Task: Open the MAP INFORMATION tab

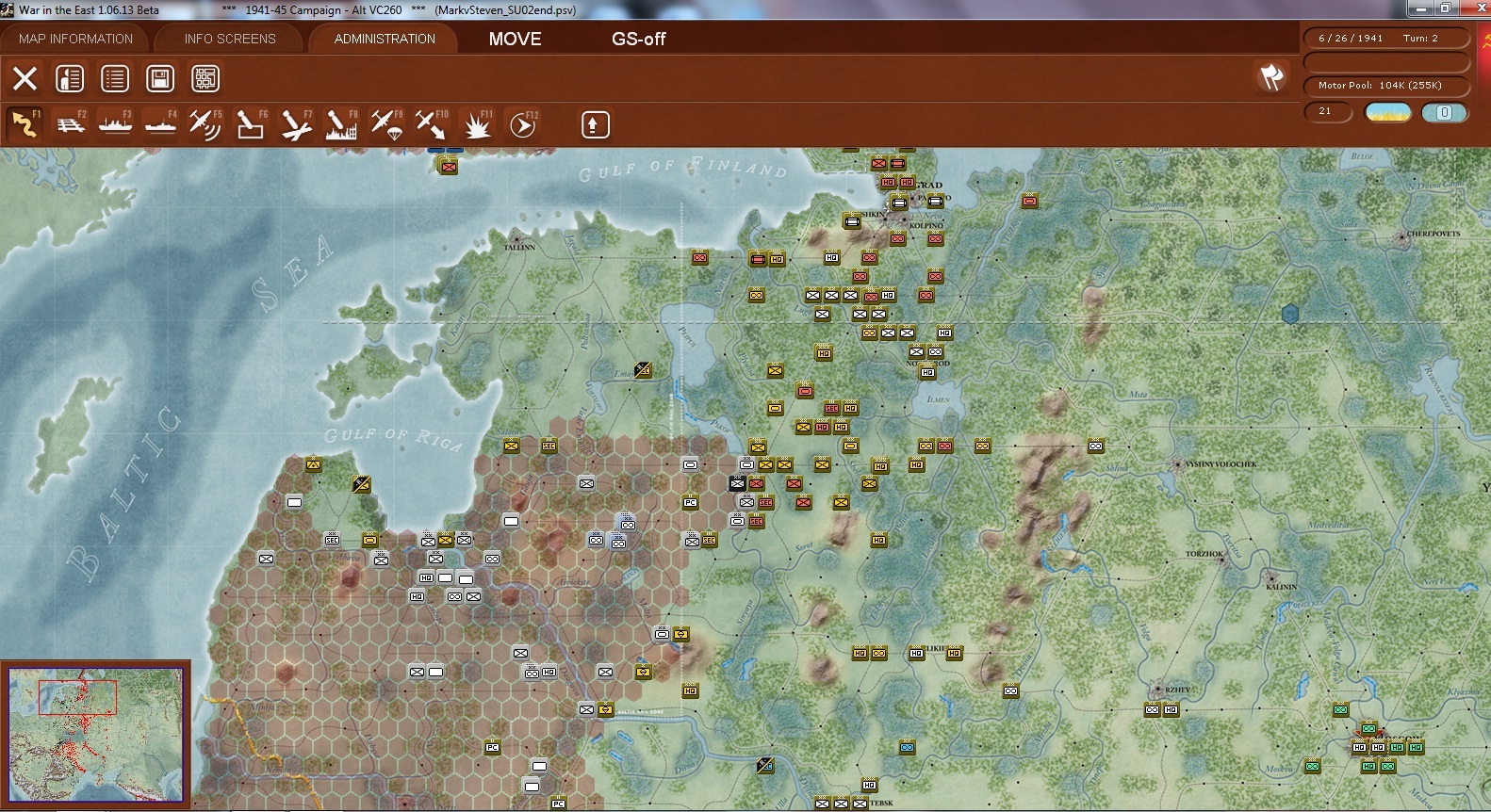Action: click(x=75, y=39)
